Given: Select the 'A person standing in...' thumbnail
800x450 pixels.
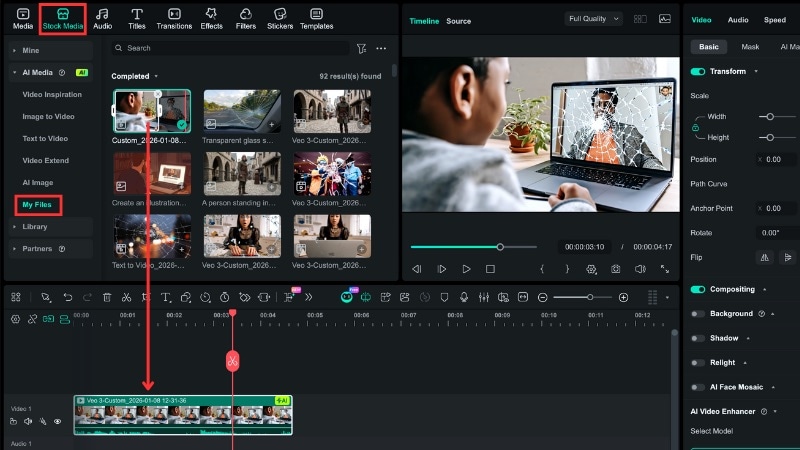Looking at the screenshot, I should click(242, 173).
